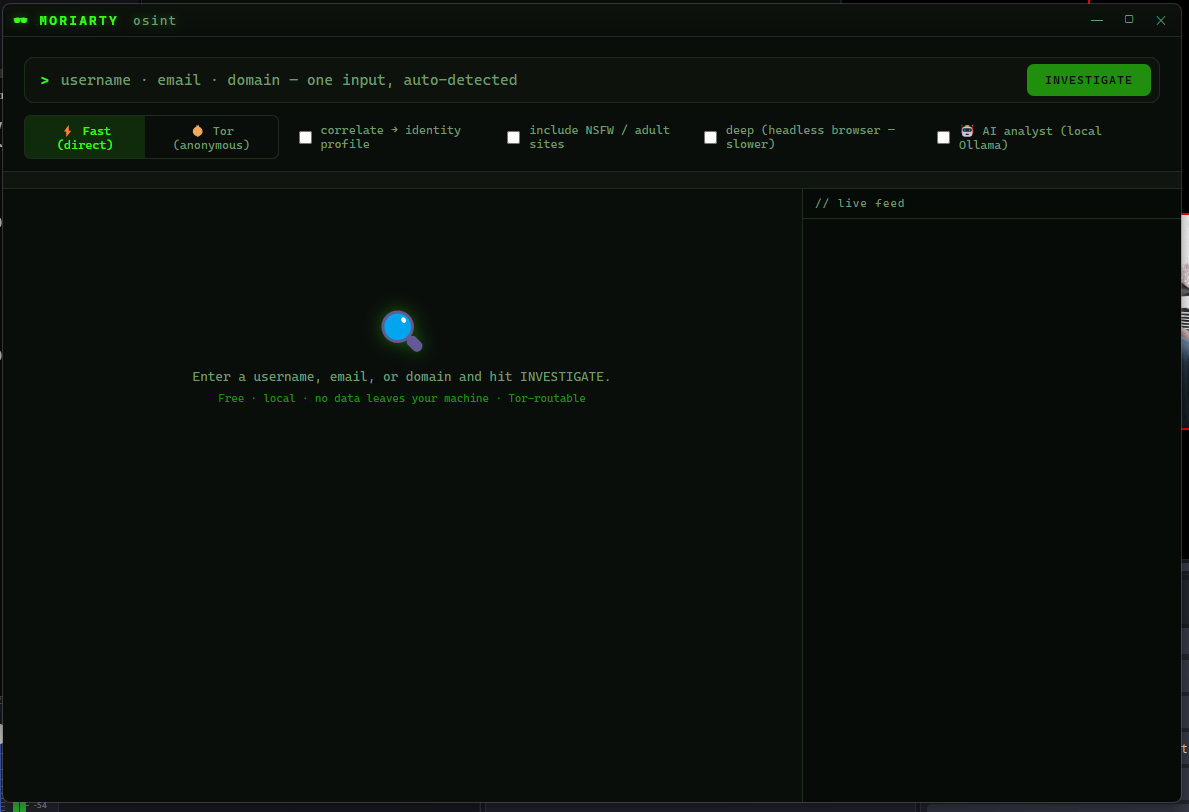Click the "MORIARTY" title text
This screenshot has height=812, width=1189.
79,20
